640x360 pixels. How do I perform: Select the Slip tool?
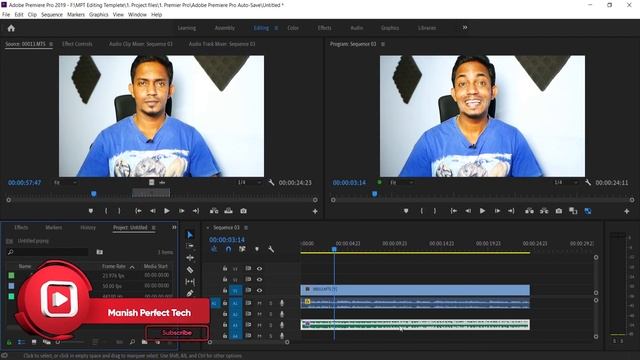tap(190, 282)
